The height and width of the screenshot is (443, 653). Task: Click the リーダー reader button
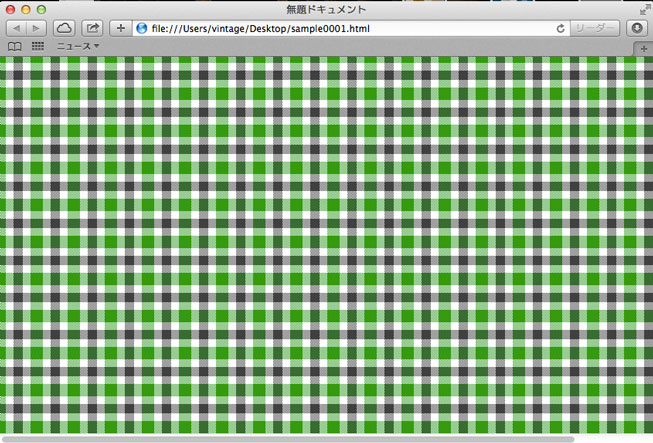595,28
